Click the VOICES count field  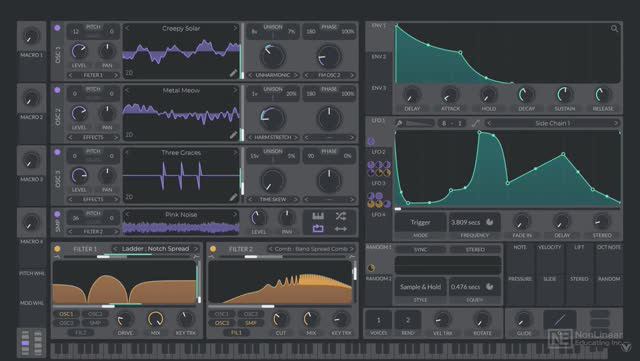378,320
